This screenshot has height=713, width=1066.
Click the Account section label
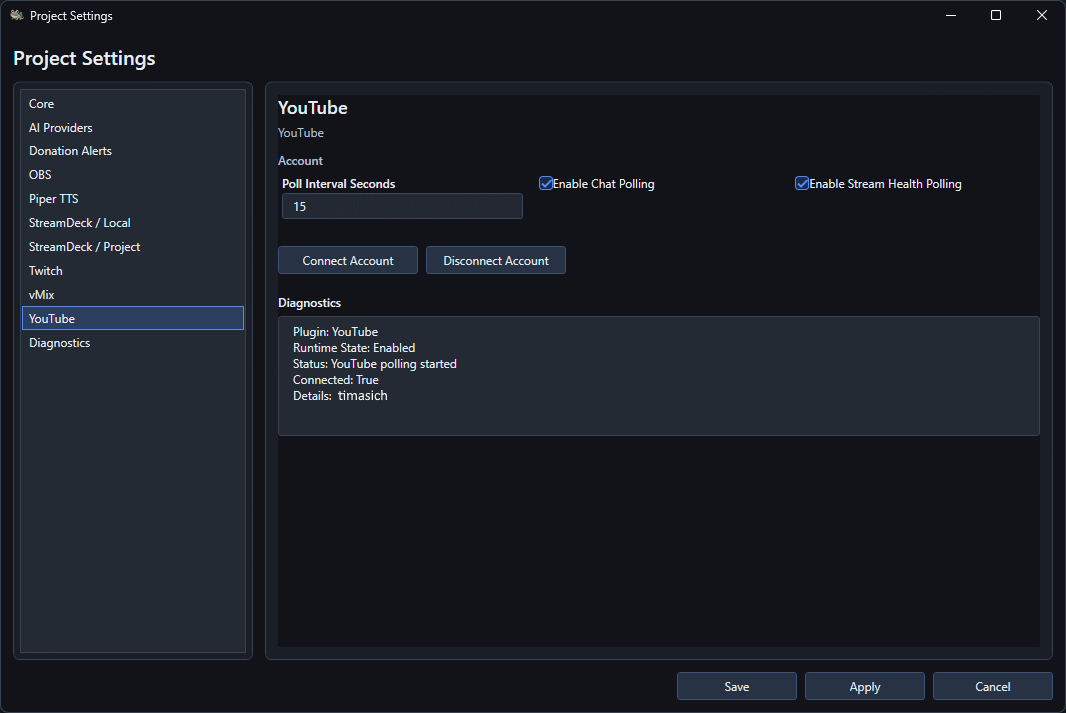pyautogui.click(x=300, y=160)
